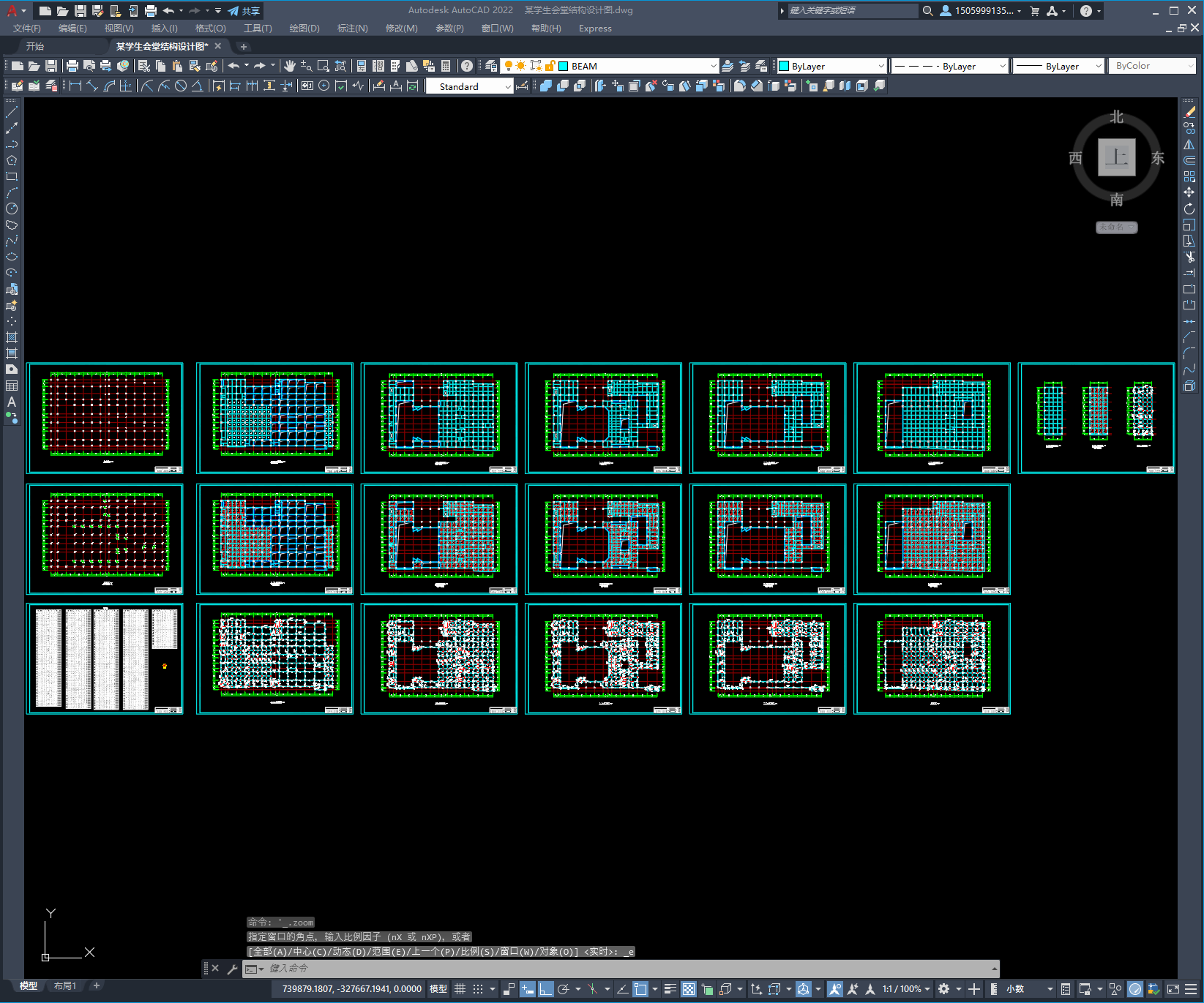The height and width of the screenshot is (1003, 1204).
Task: Toggle the drawing grid display
Action: tap(460, 989)
